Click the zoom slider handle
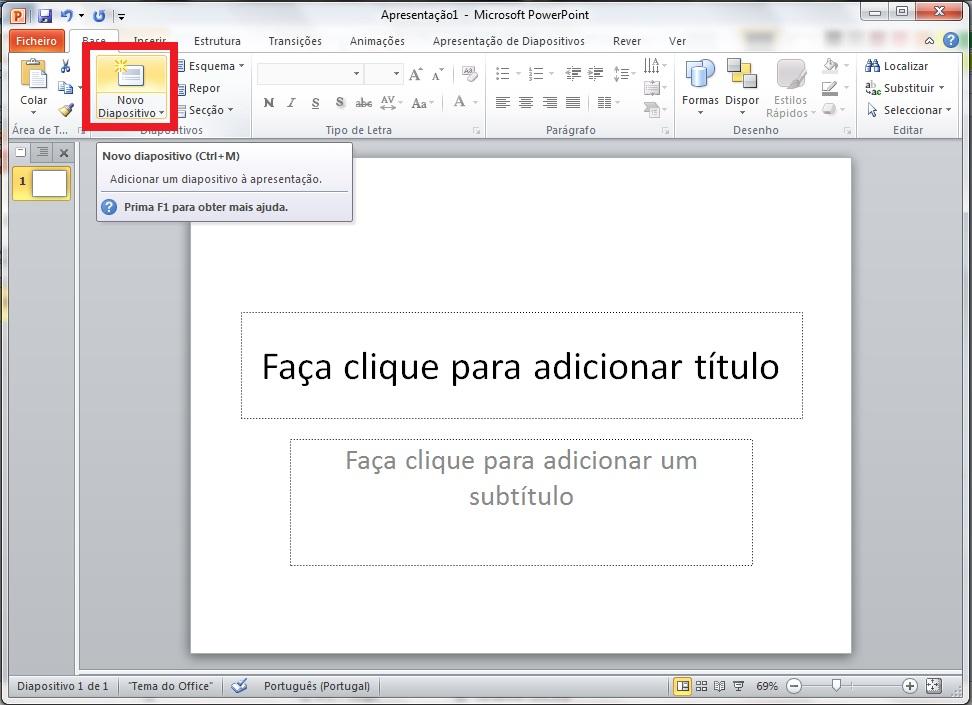 pyautogui.click(x=836, y=686)
